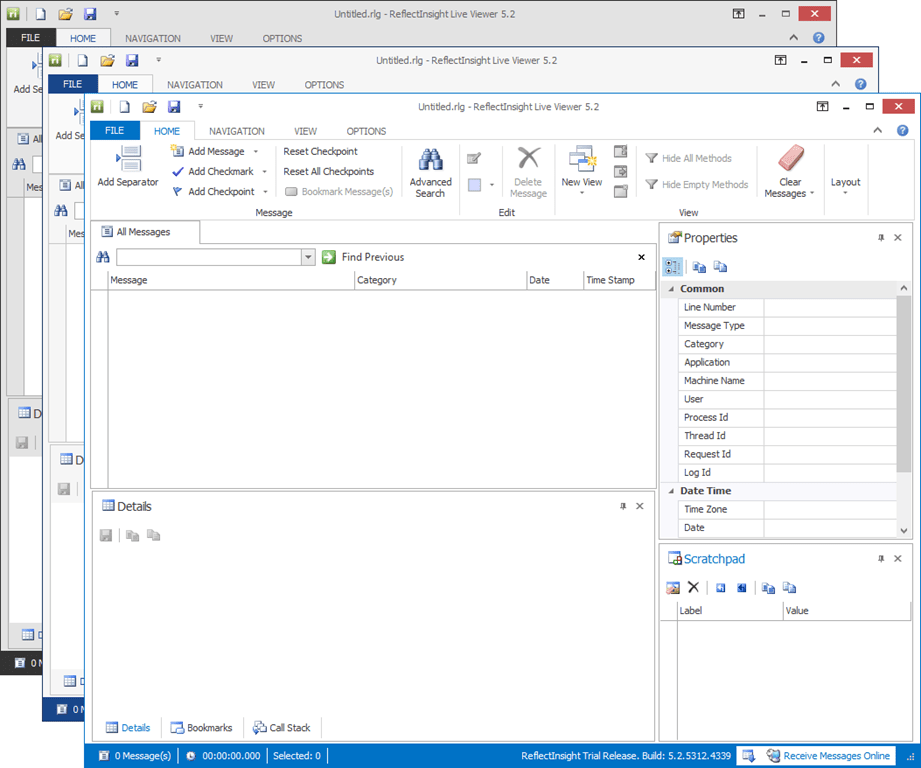Switch to the Bookmarks bottom tab
The width and height of the screenshot is (921, 768).
pos(201,727)
